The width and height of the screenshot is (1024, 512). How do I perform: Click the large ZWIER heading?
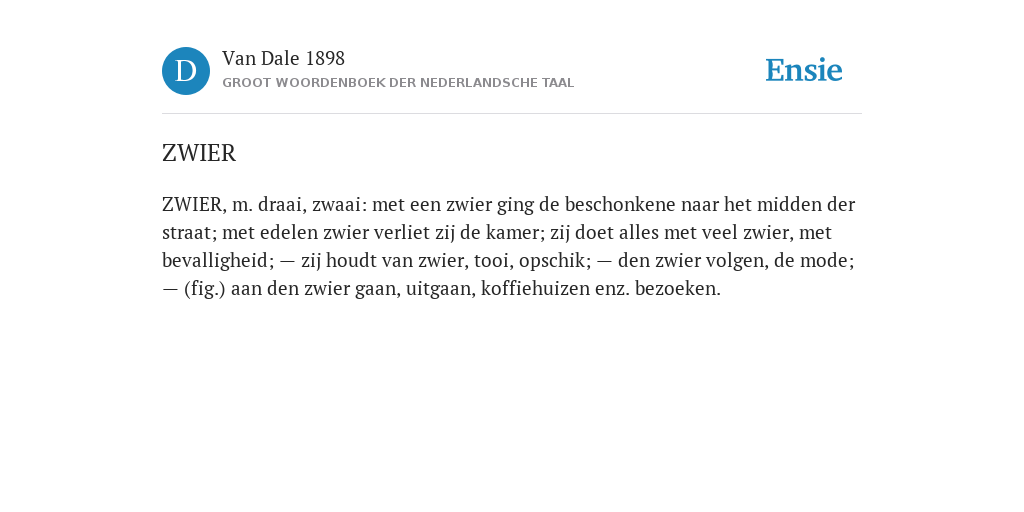(199, 153)
